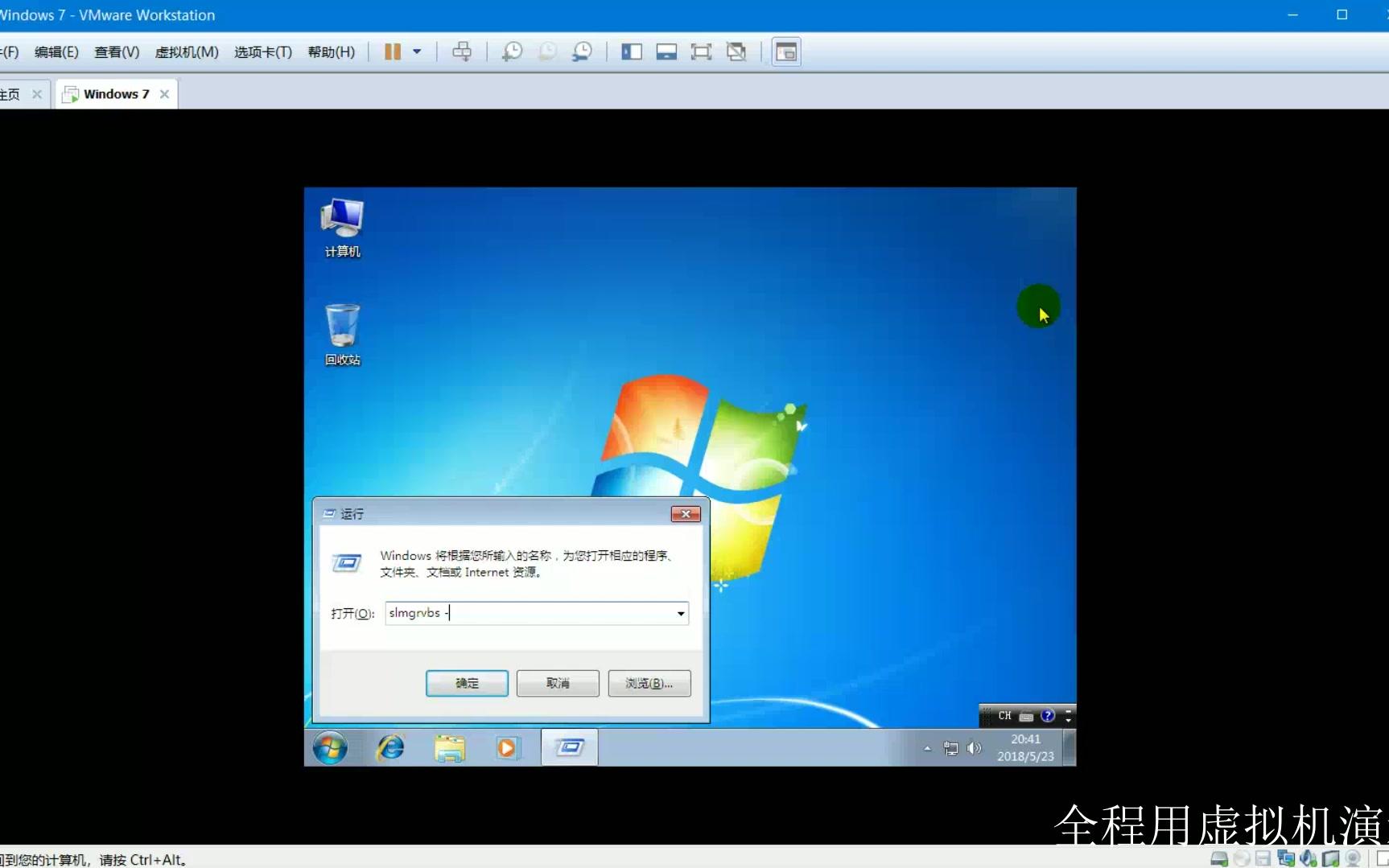Image resolution: width=1389 pixels, height=868 pixels.
Task: Open the 编辑(E) menu
Action: click(x=56, y=51)
